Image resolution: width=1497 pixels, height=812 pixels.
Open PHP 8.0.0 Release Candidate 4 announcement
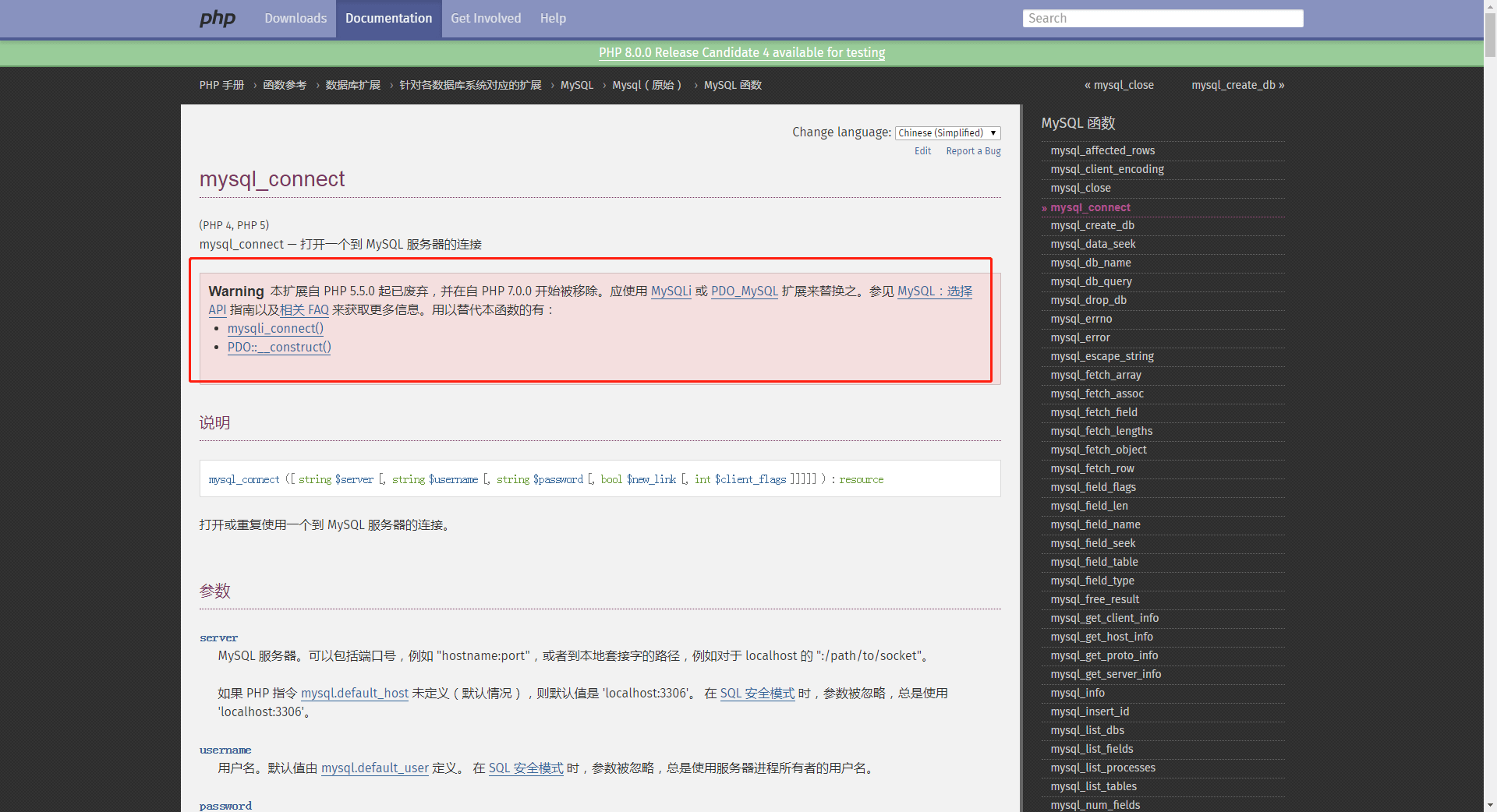pyautogui.click(x=741, y=52)
